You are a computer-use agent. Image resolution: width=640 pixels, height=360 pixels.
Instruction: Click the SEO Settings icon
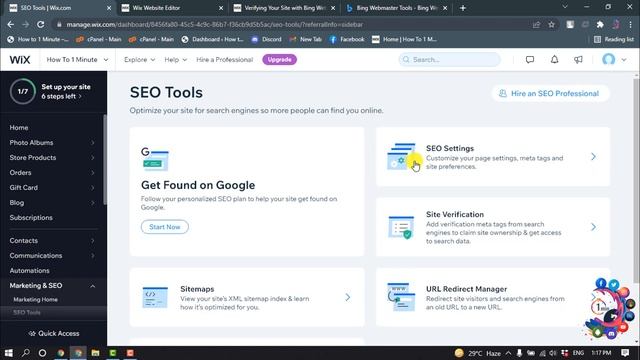(401, 156)
